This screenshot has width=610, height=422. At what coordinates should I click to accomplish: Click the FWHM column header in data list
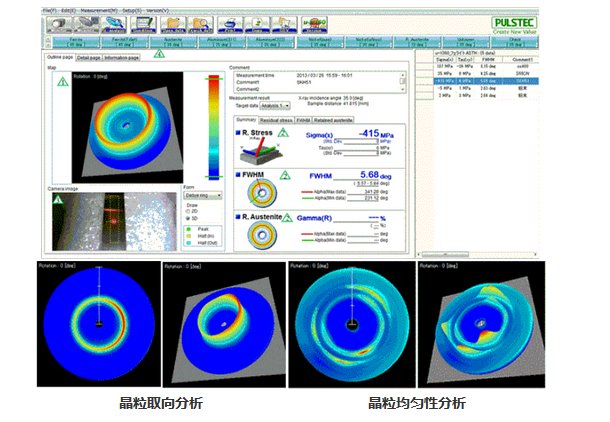(488, 60)
